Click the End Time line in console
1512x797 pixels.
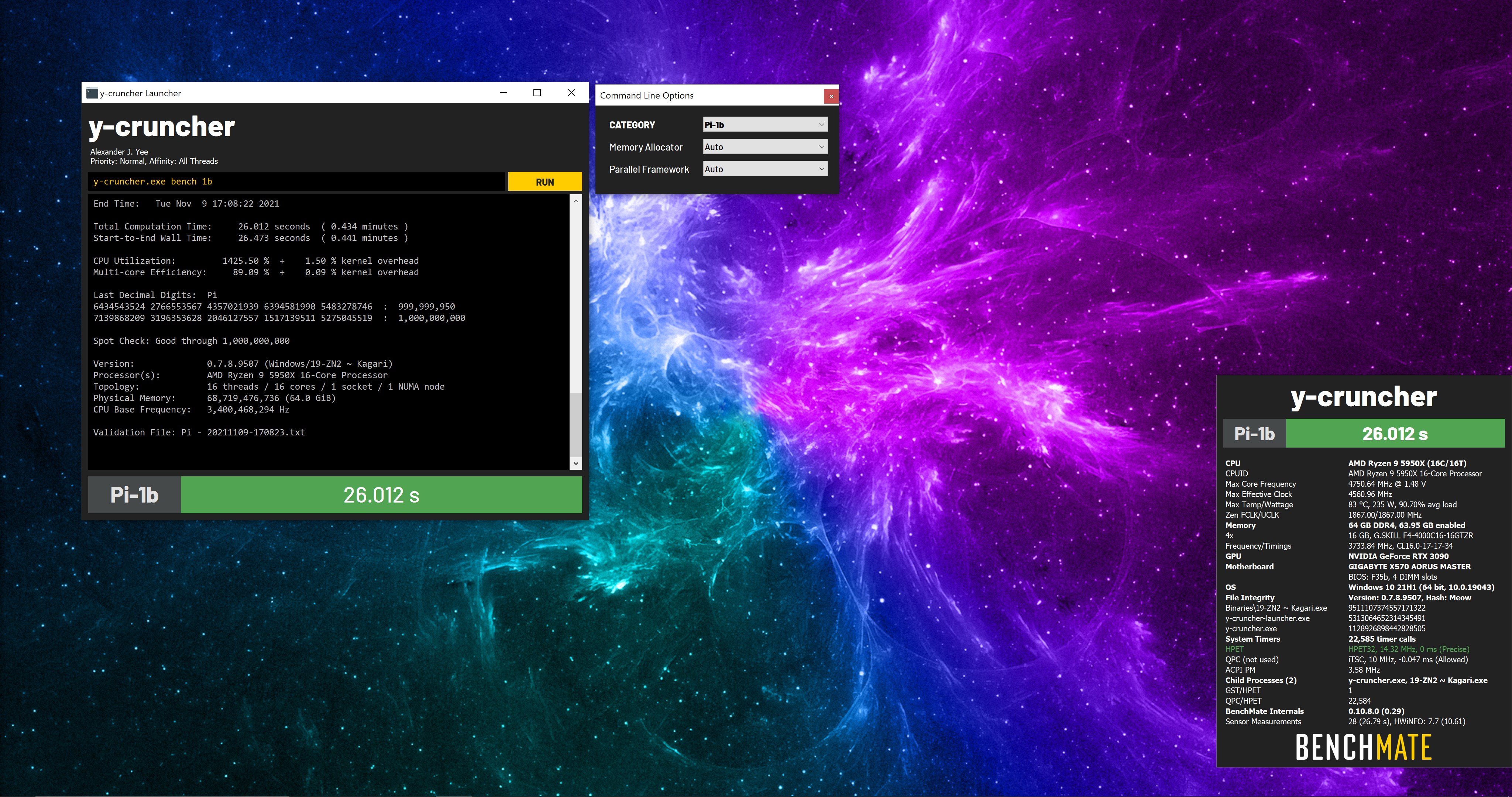[x=186, y=204]
